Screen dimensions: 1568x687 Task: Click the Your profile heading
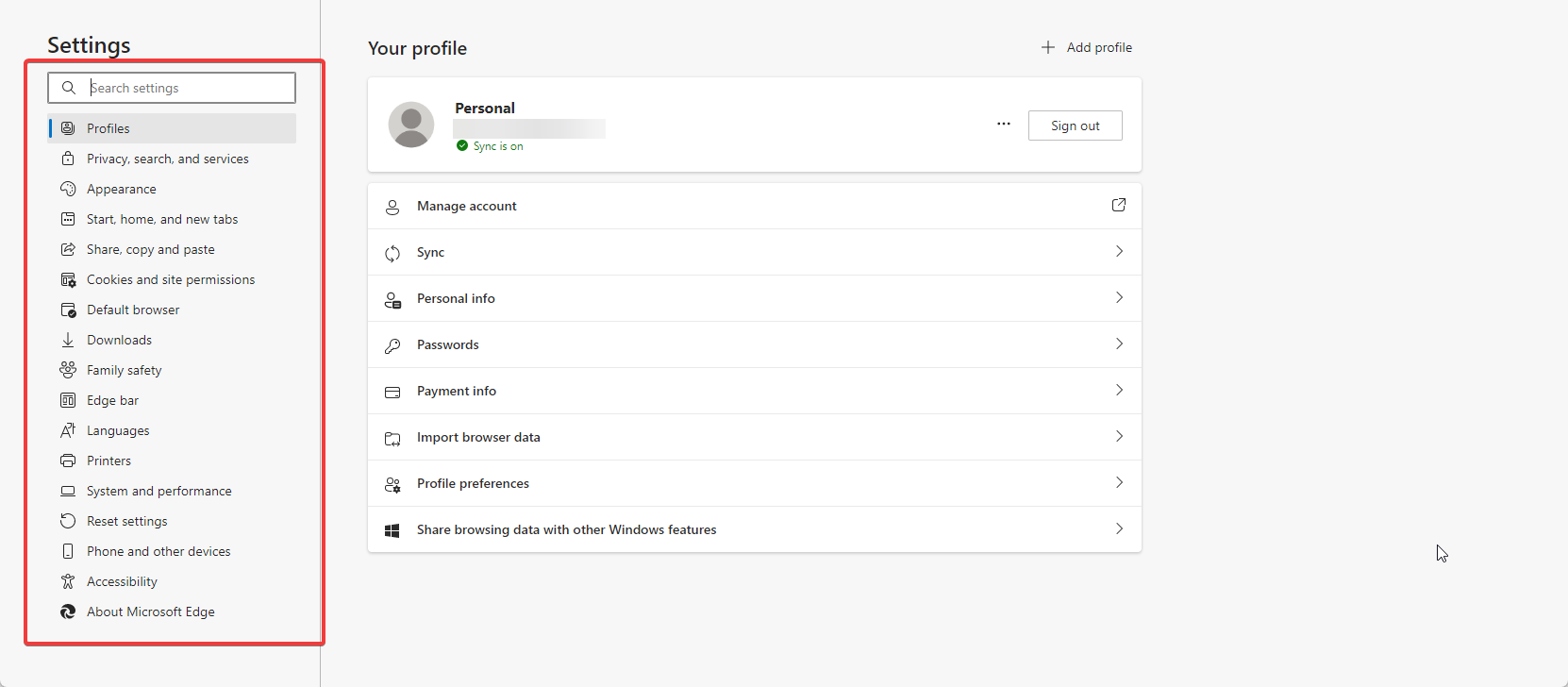pos(417,48)
